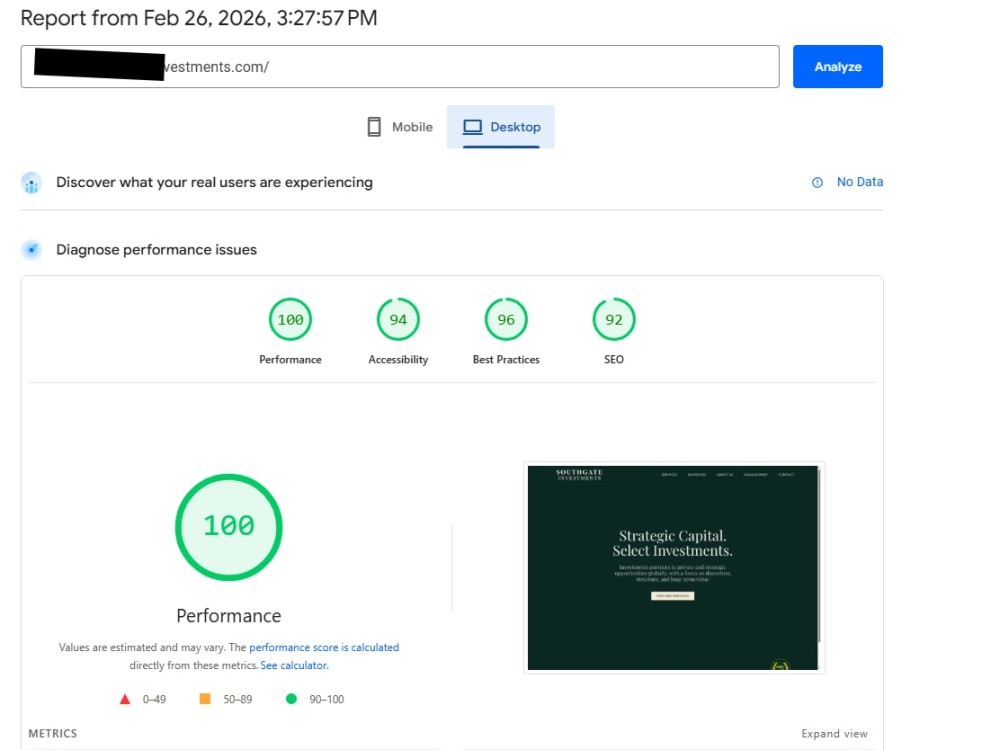Click the mobile phone icon
Screen dimensions: 1000x750
[374, 127]
